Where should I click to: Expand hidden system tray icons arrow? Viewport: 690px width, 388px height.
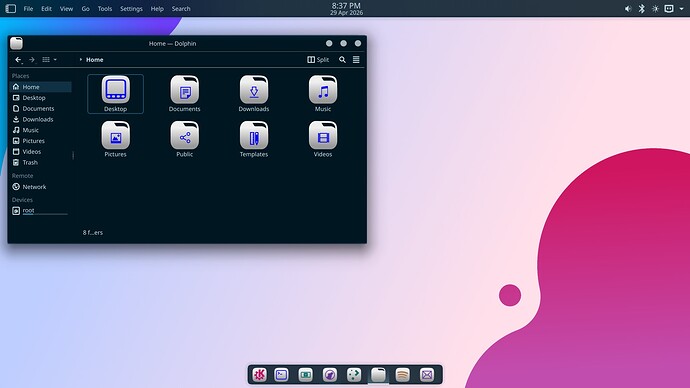tap(682, 9)
